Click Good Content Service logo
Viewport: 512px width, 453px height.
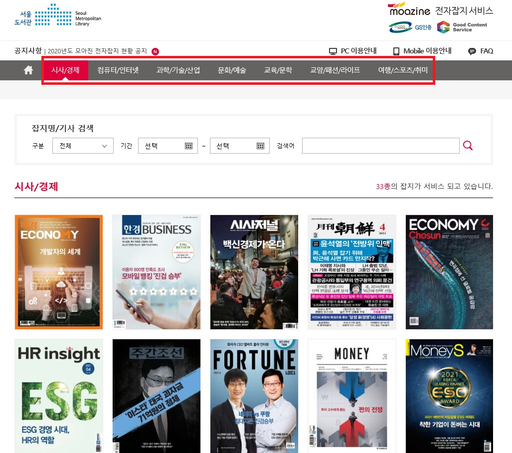pyautogui.click(x=462, y=27)
